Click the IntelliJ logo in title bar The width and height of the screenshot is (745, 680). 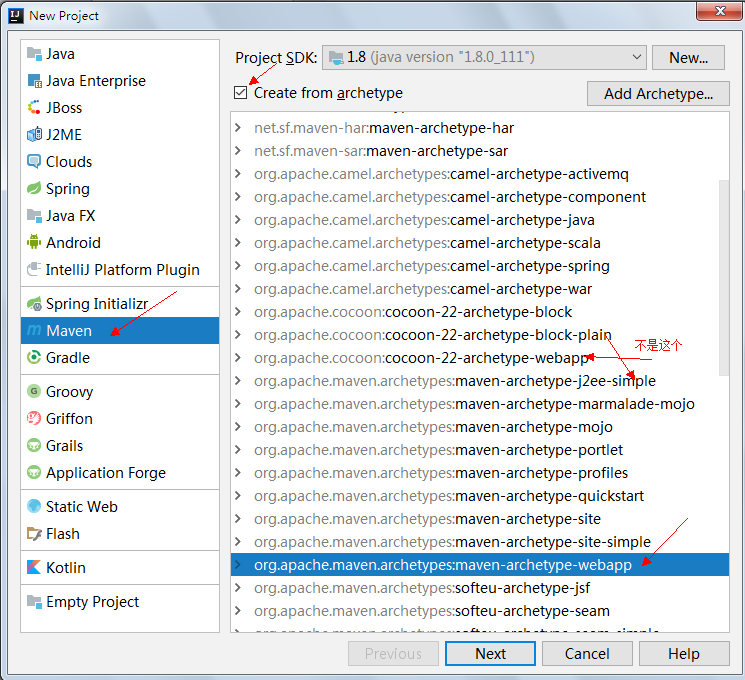pos(16,16)
